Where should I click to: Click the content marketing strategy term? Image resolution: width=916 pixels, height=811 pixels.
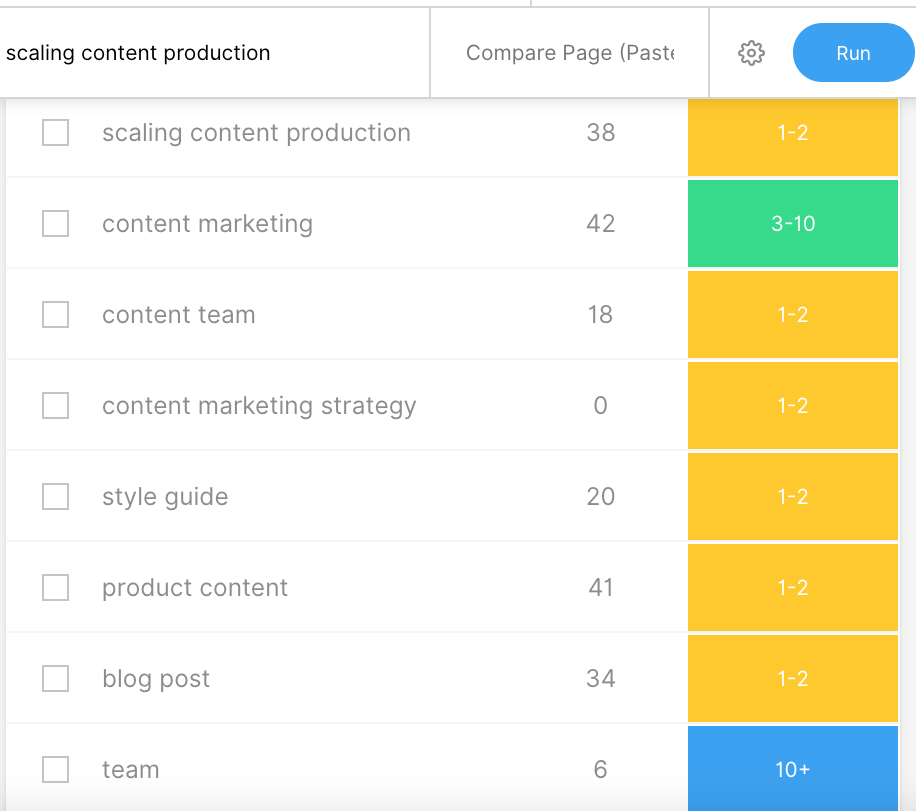[259, 406]
